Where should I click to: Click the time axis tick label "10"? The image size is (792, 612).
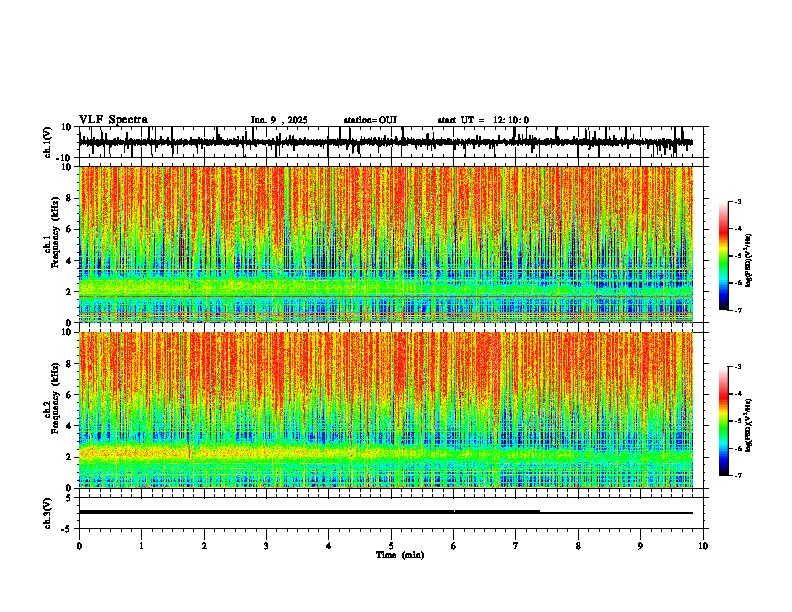pos(703,546)
